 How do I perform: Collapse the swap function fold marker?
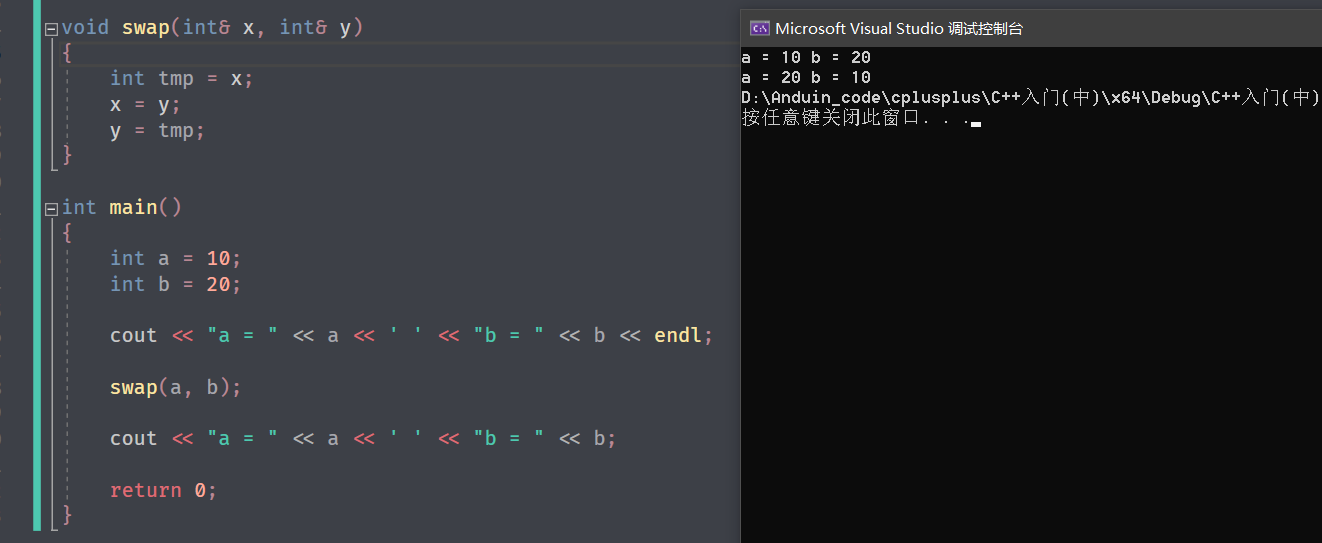(52, 28)
